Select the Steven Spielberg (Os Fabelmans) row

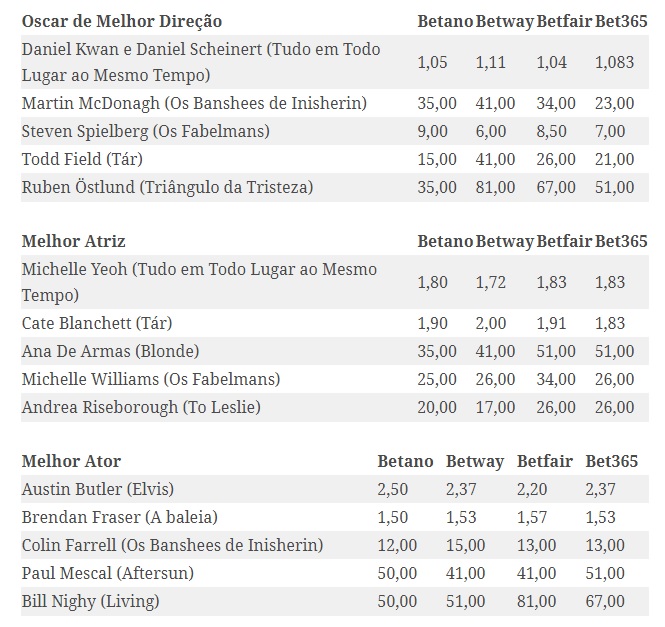[335, 131]
